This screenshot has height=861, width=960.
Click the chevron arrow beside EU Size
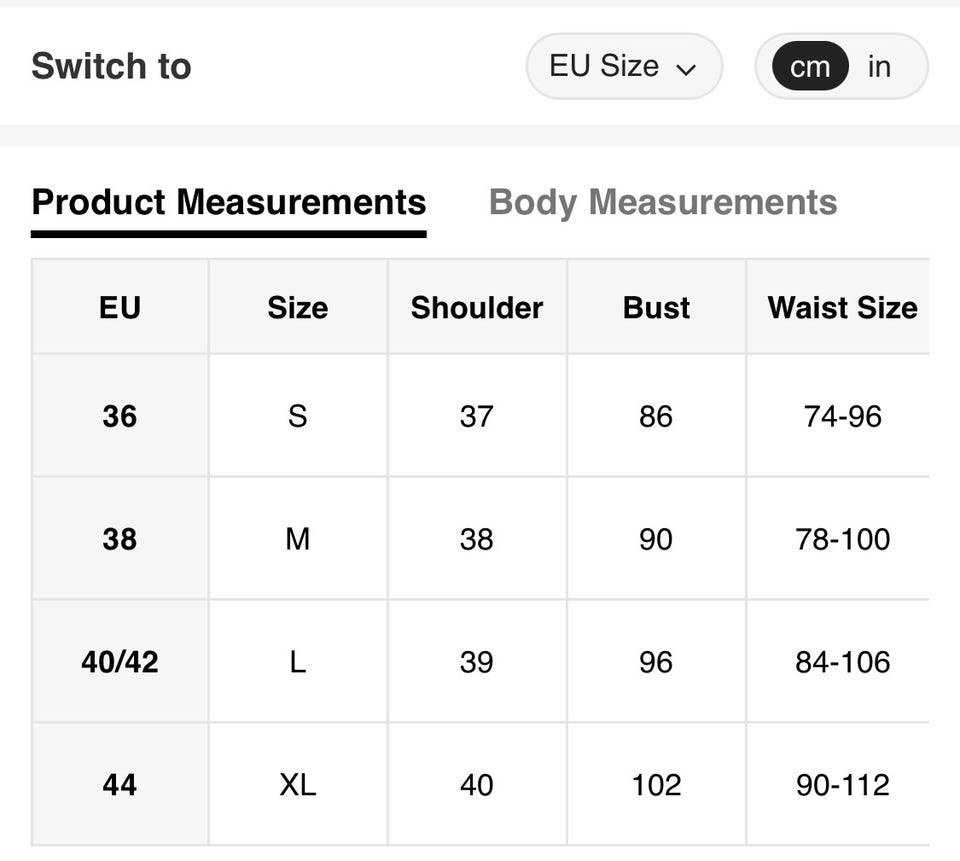click(686, 70)
